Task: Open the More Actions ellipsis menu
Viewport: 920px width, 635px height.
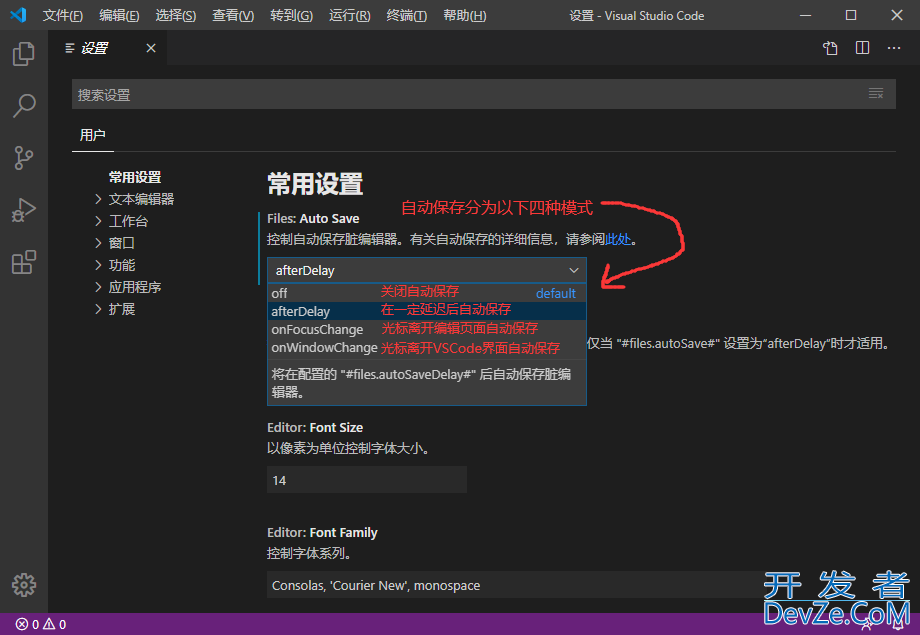Action: click(894, 48)
